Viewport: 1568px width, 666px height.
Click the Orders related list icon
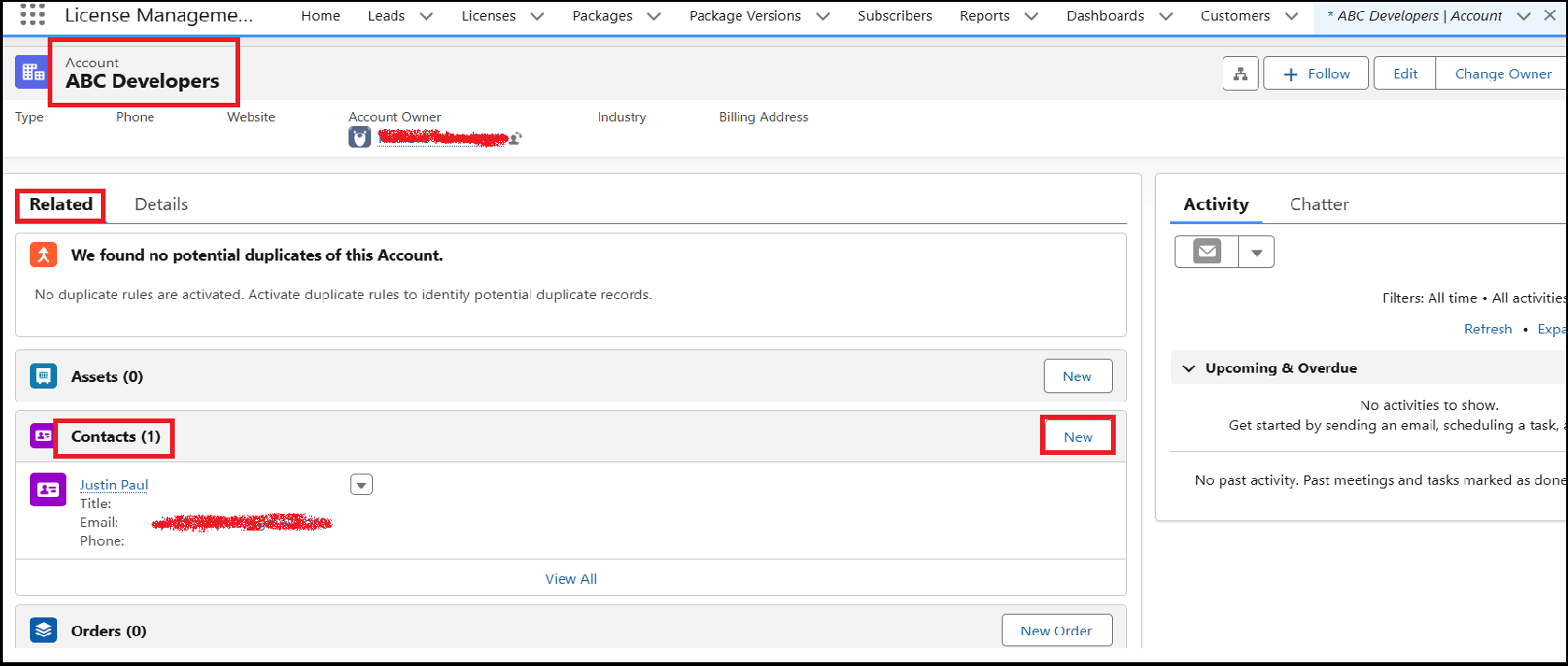coord(43,630)
